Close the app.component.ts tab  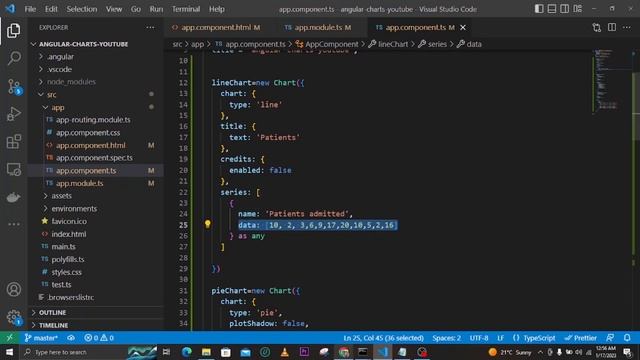[x=463, y=27]
